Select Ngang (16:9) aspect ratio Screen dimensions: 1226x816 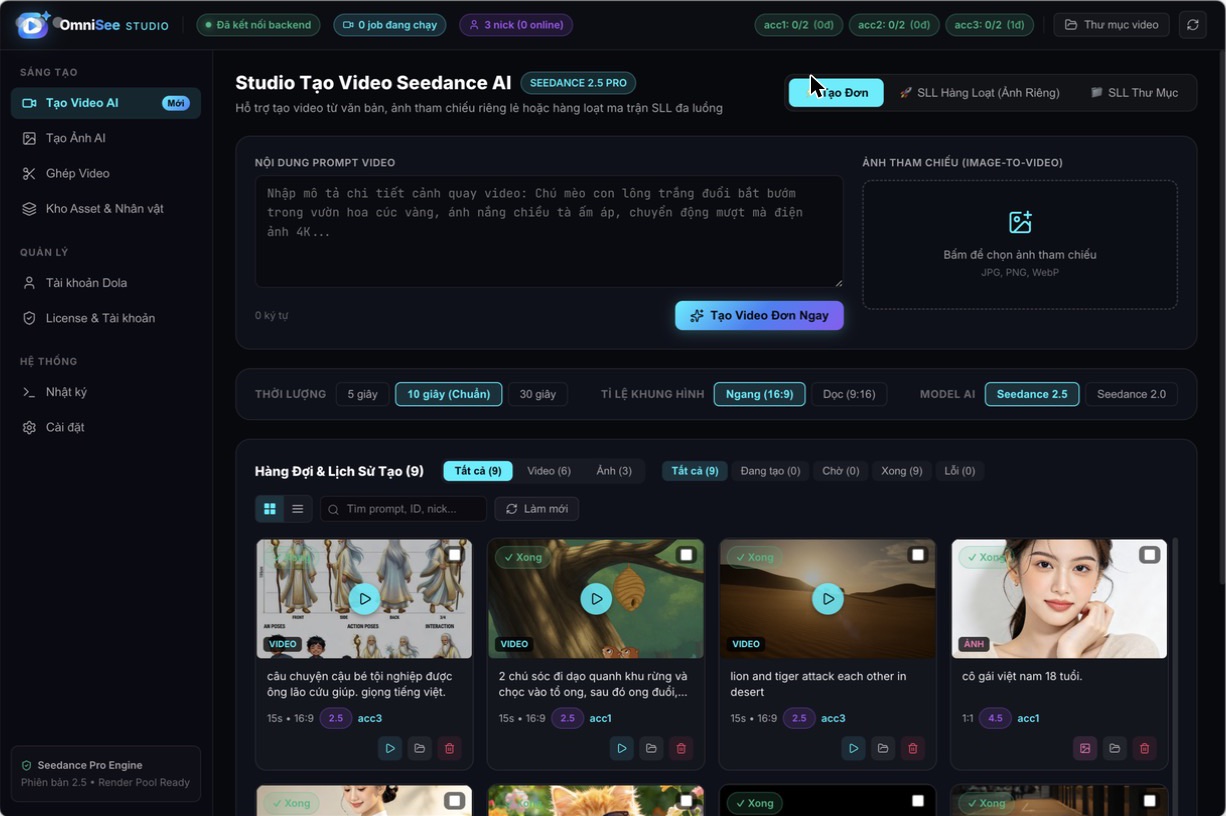[759, 394]
